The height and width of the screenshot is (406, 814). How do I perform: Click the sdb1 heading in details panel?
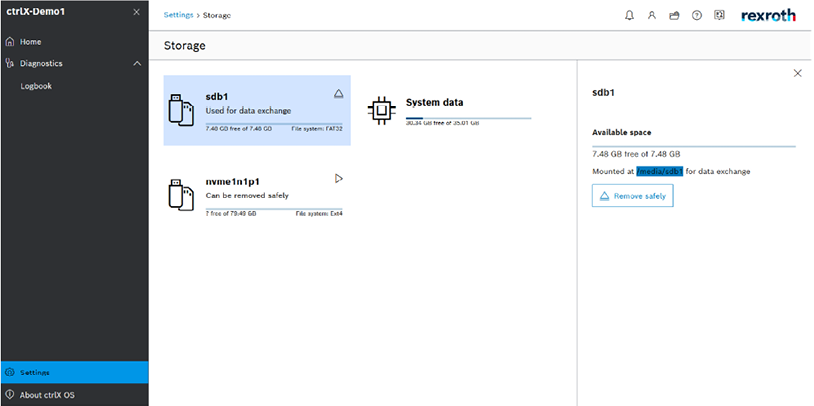[603, 93]
